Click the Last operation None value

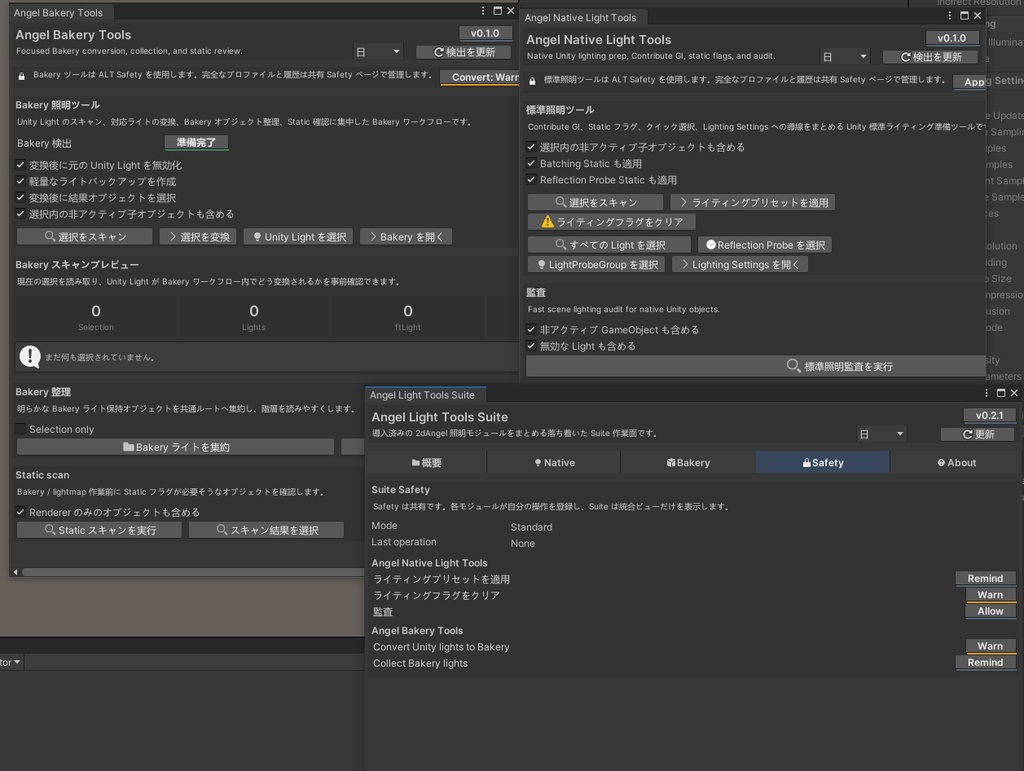pos(522,543)
